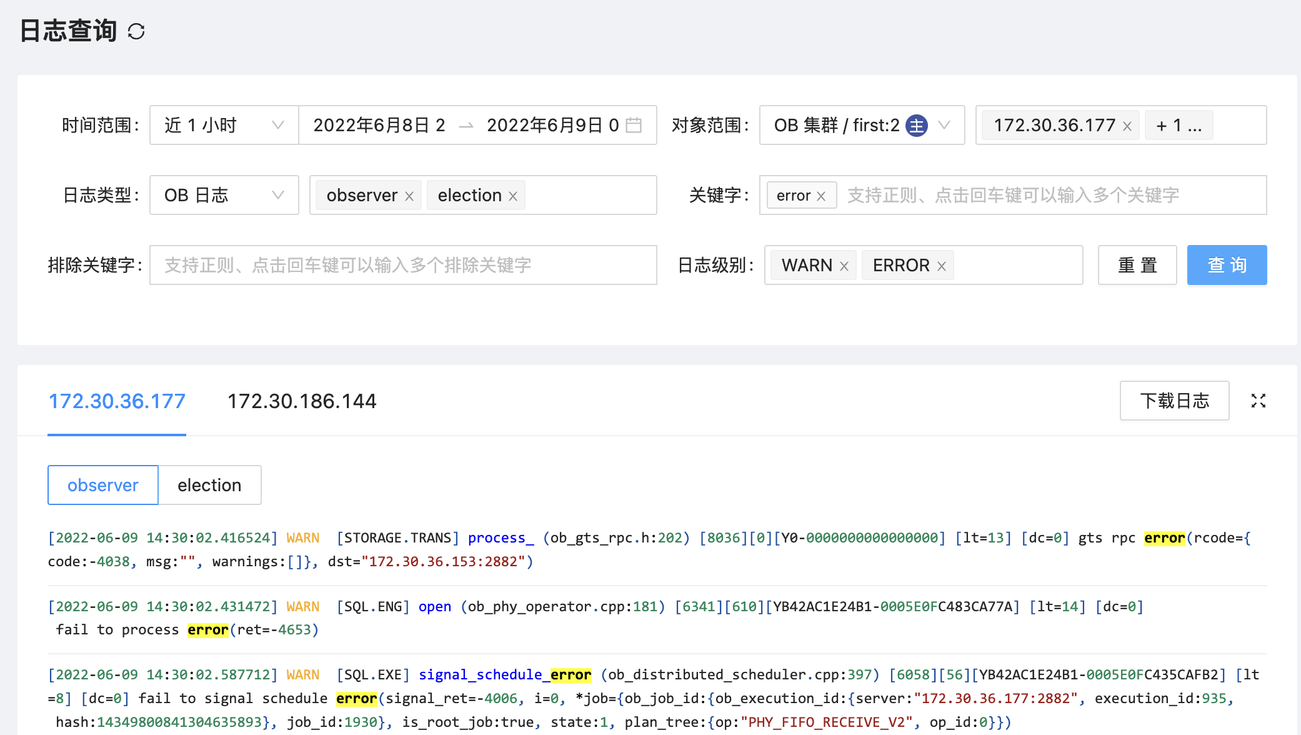This screenshot has height=735, width=1301.
Task: Click the 重置 reset button
Action: click(x=1137, y=265)
